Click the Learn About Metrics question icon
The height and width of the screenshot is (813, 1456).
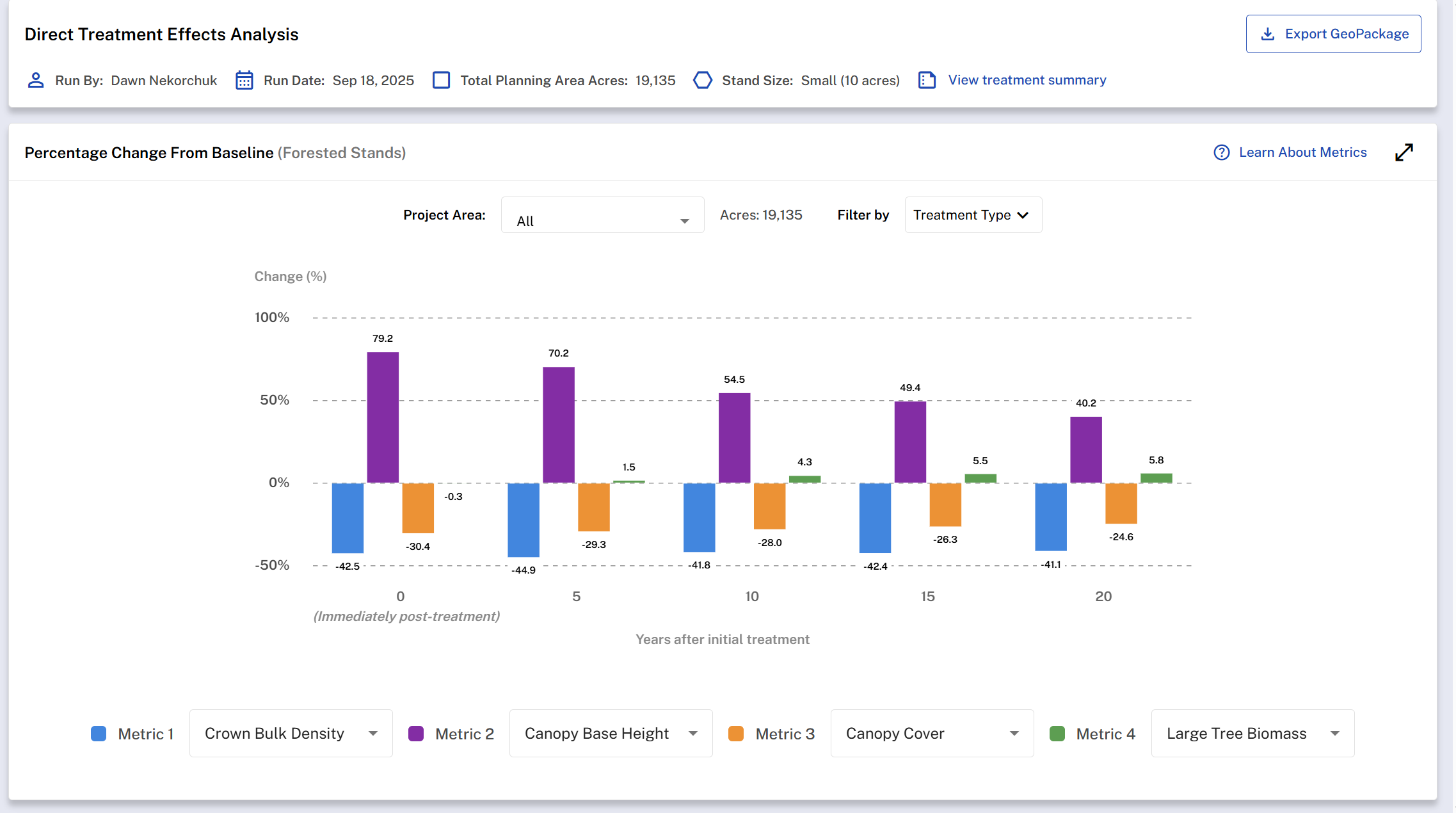[1221, 152]
